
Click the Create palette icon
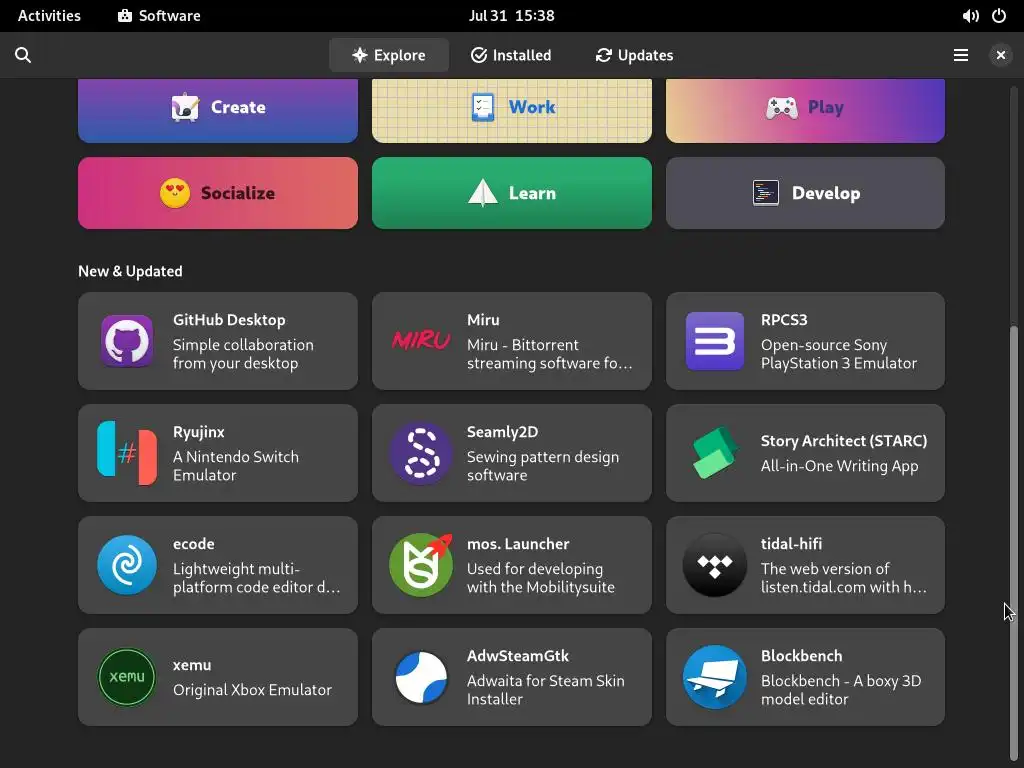[x=185, y=107]
